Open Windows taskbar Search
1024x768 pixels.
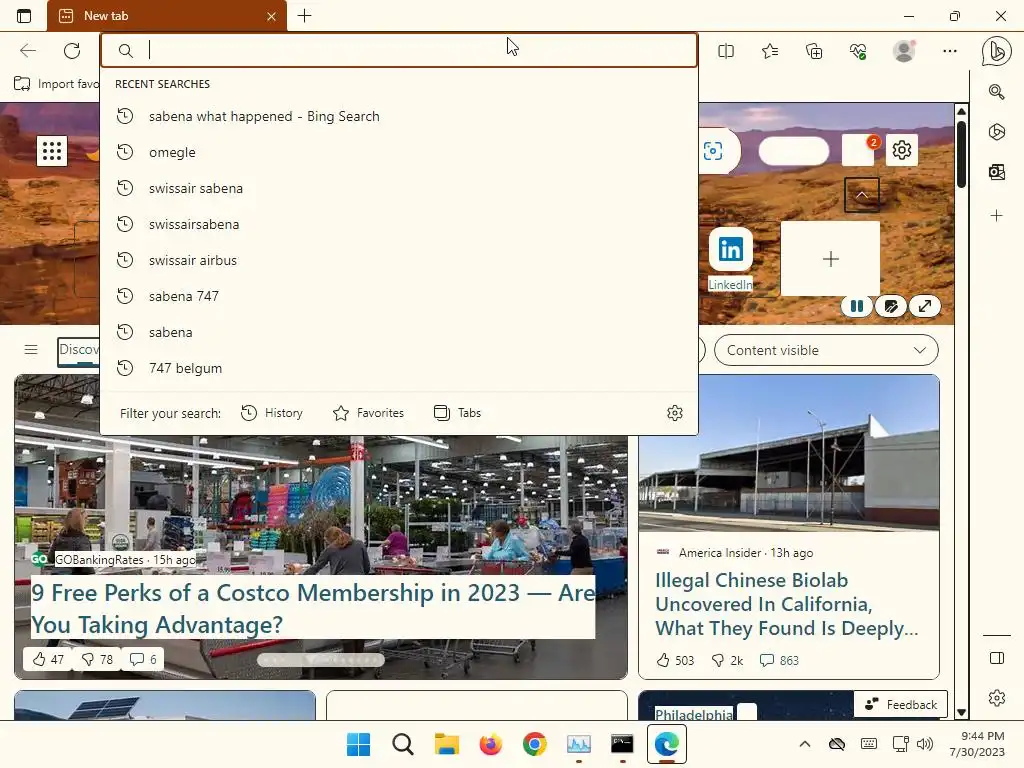(x=402, y=744)
